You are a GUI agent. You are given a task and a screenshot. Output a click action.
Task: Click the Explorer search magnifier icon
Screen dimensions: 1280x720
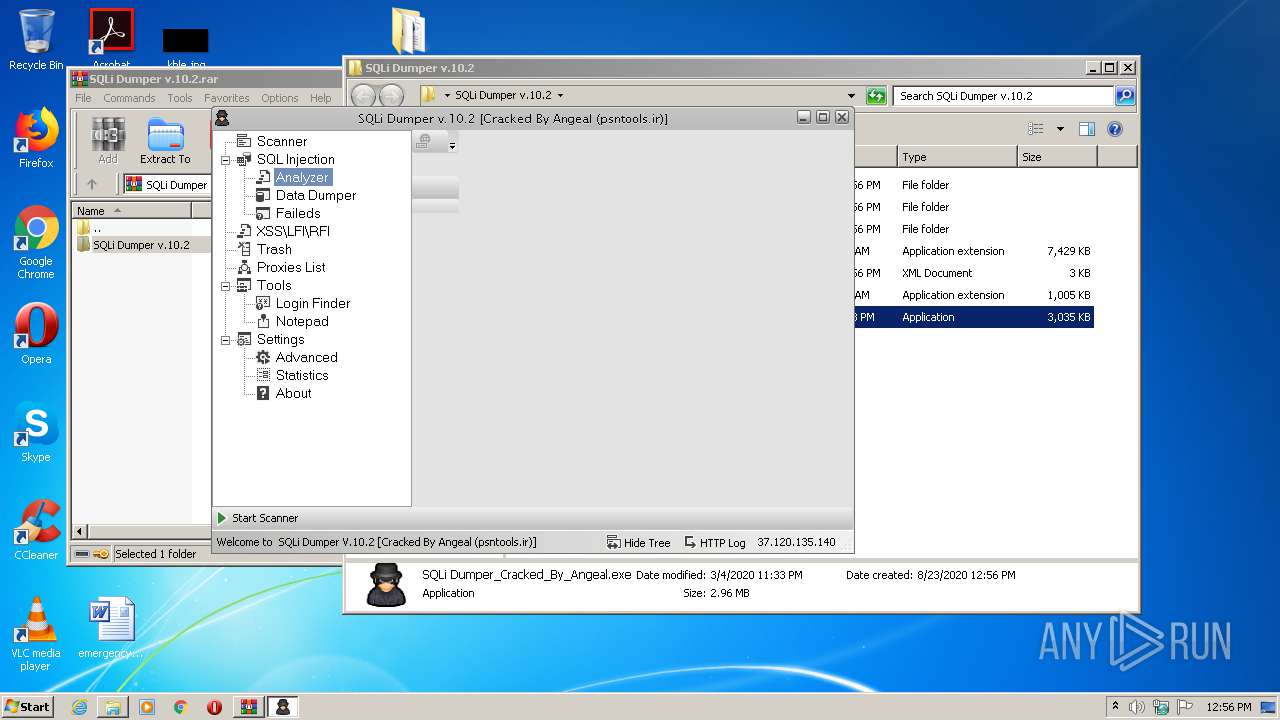[x=1125, y=96]
